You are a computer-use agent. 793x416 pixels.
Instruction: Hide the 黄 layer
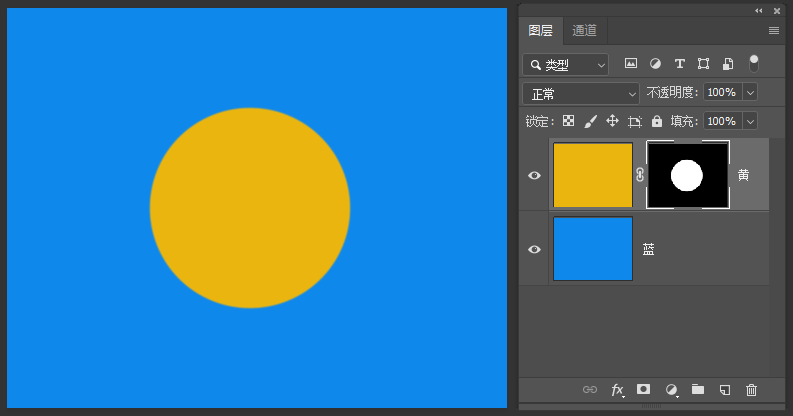pos(535,175)
